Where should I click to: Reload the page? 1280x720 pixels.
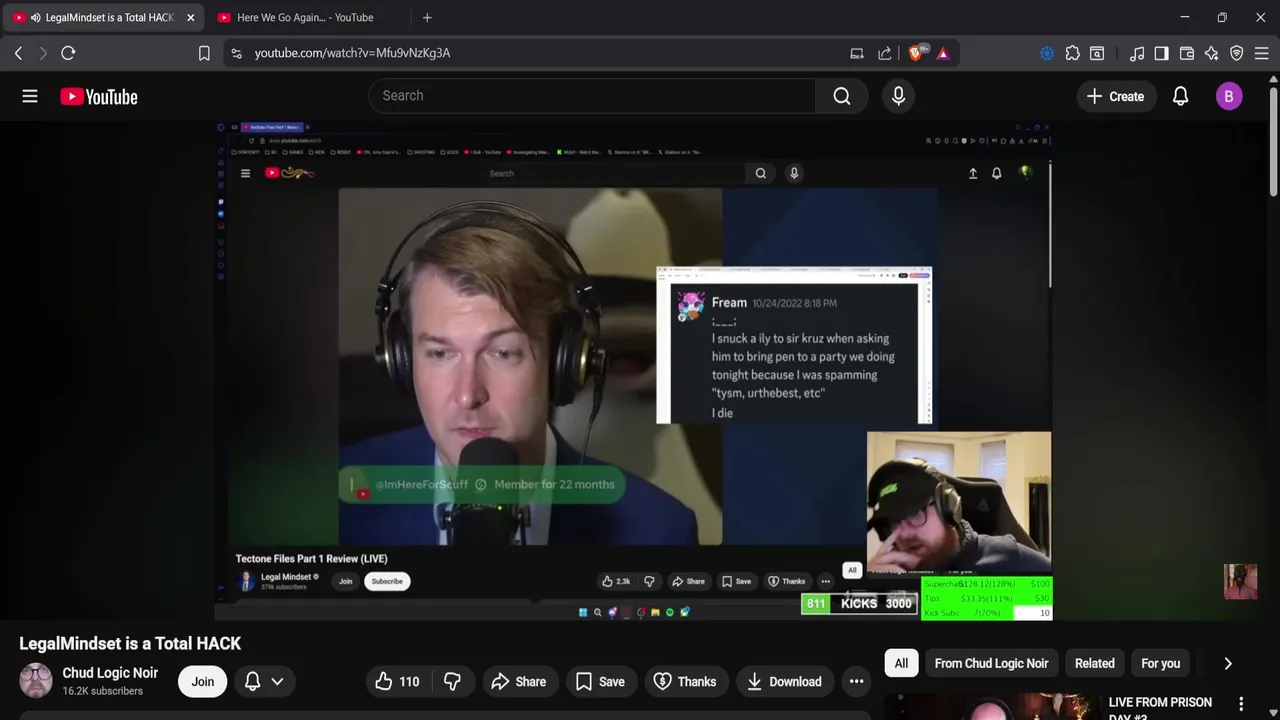pyautogui.click(x=68, y=53)
